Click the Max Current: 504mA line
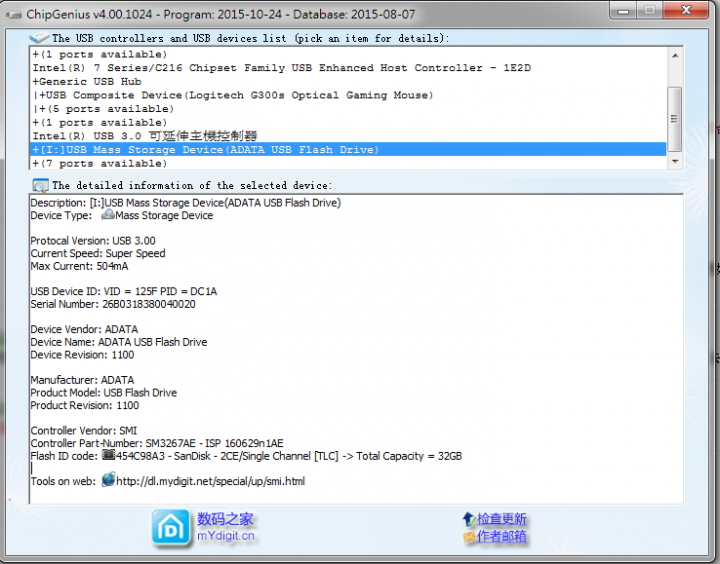The image size is (720, 564). click(79, 266)
